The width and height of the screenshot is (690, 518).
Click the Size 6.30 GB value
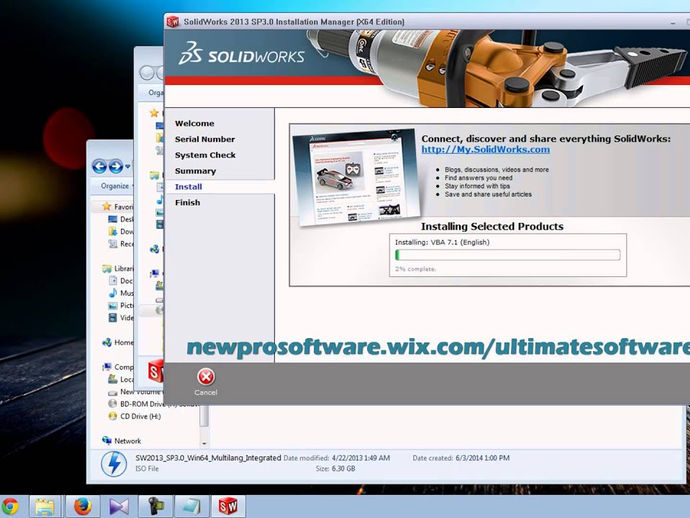pyautogui.click(x=343, y=469)
